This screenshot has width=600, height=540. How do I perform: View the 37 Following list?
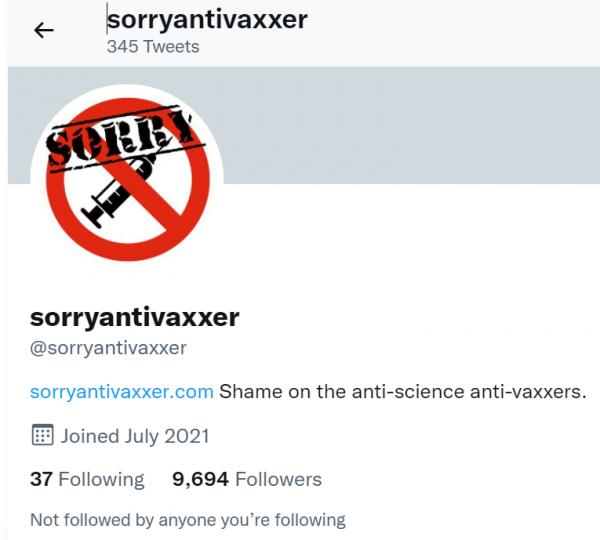coord(87,479)
